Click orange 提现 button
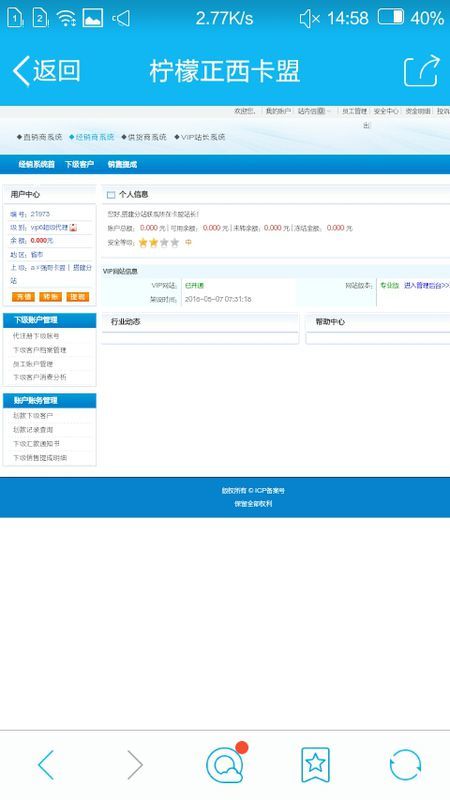 click(78, 296)
